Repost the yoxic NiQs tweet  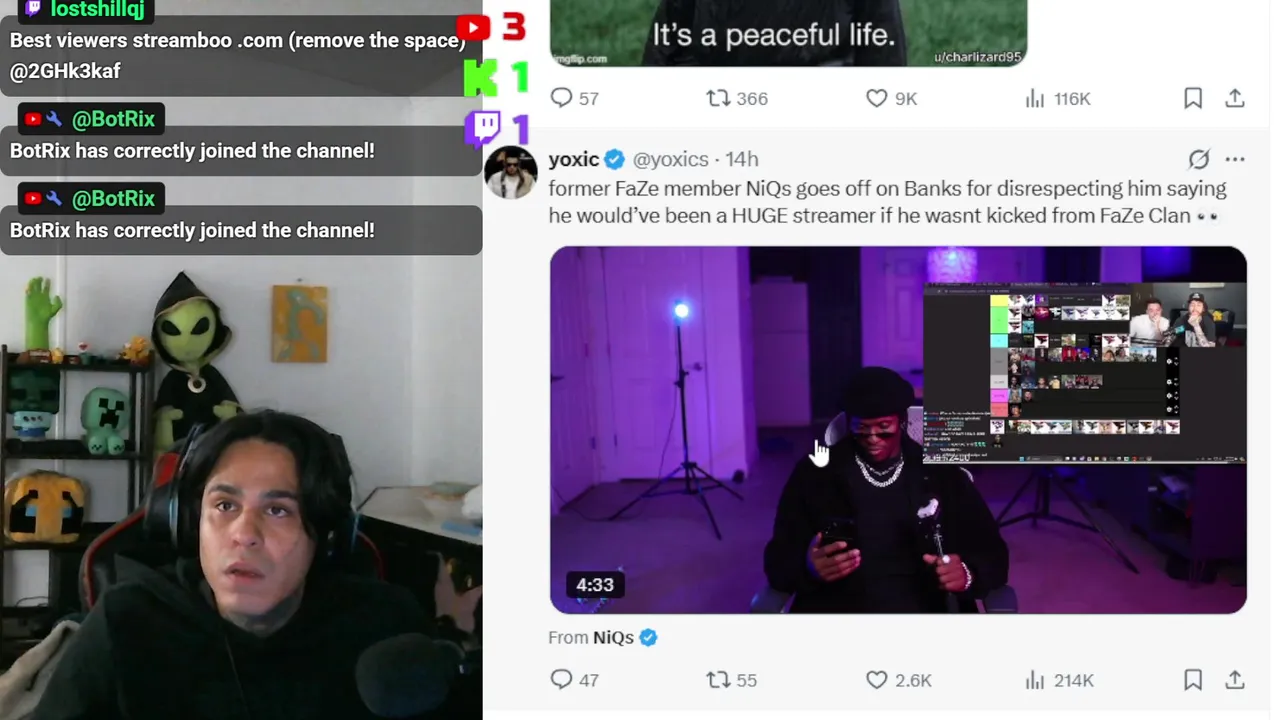(x=731, y=680)
